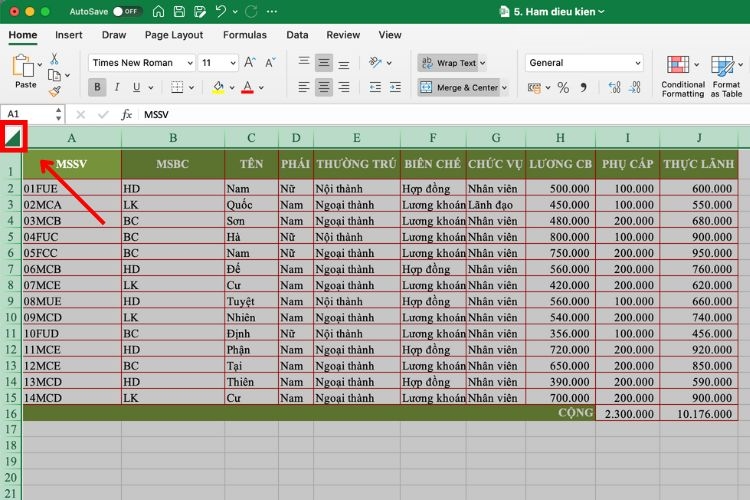Decrease font size with small A
The image size is (750, 500).
click(270, 63)
